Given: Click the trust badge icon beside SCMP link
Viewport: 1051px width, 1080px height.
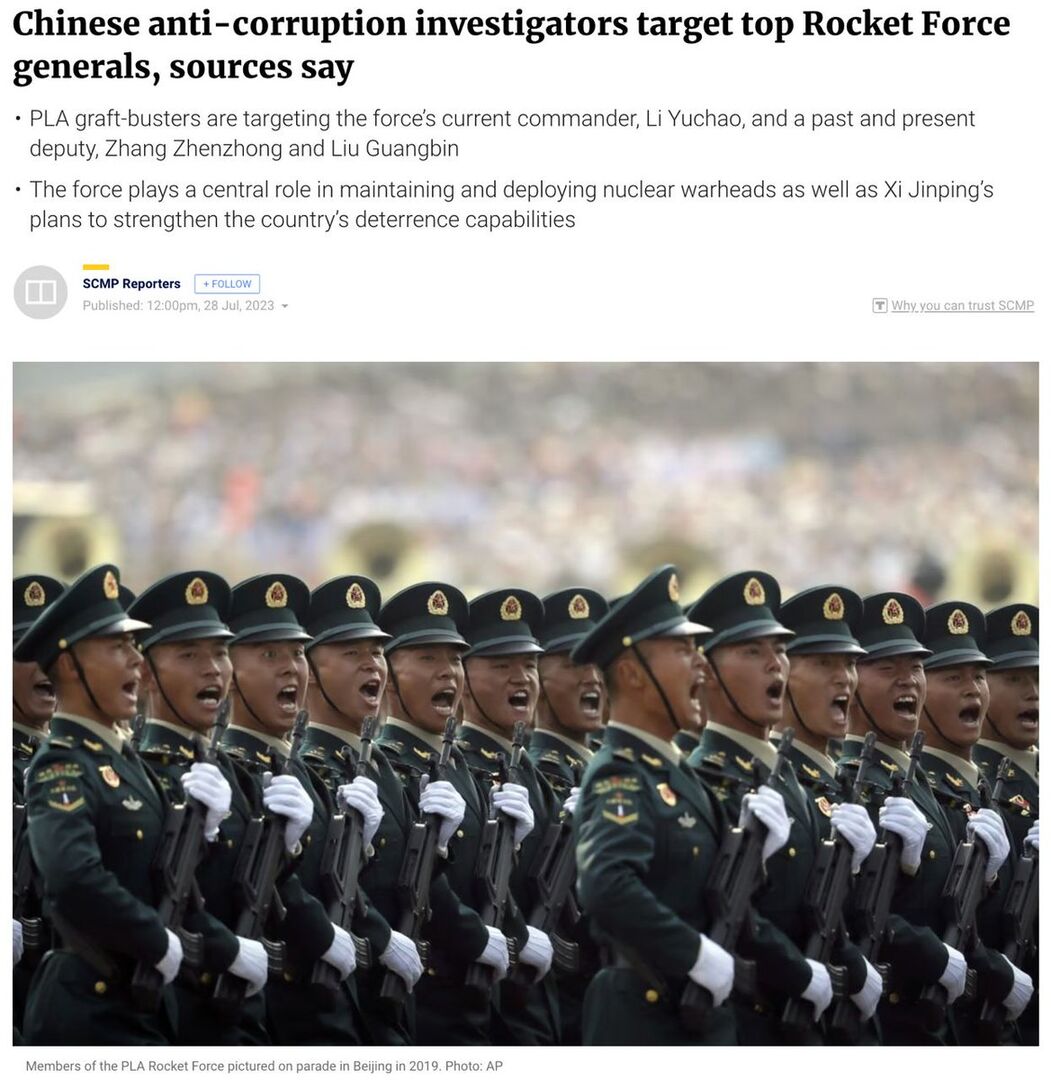Looking at the screenshot, I should click(x=880, y=305).
